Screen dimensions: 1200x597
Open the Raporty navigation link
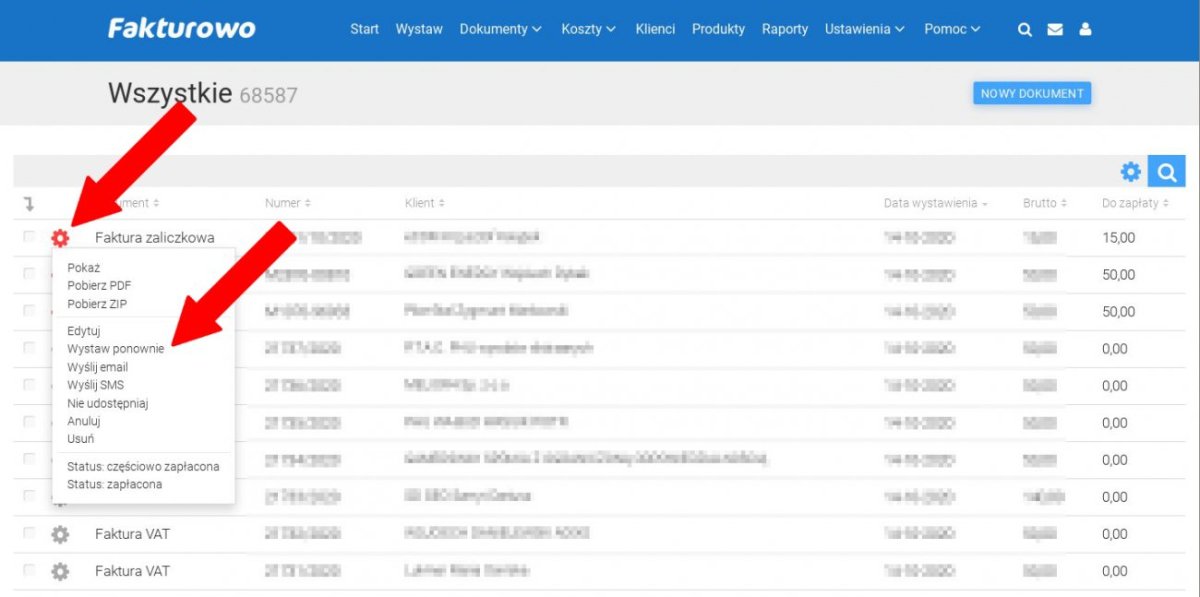(x=785, y=29)
